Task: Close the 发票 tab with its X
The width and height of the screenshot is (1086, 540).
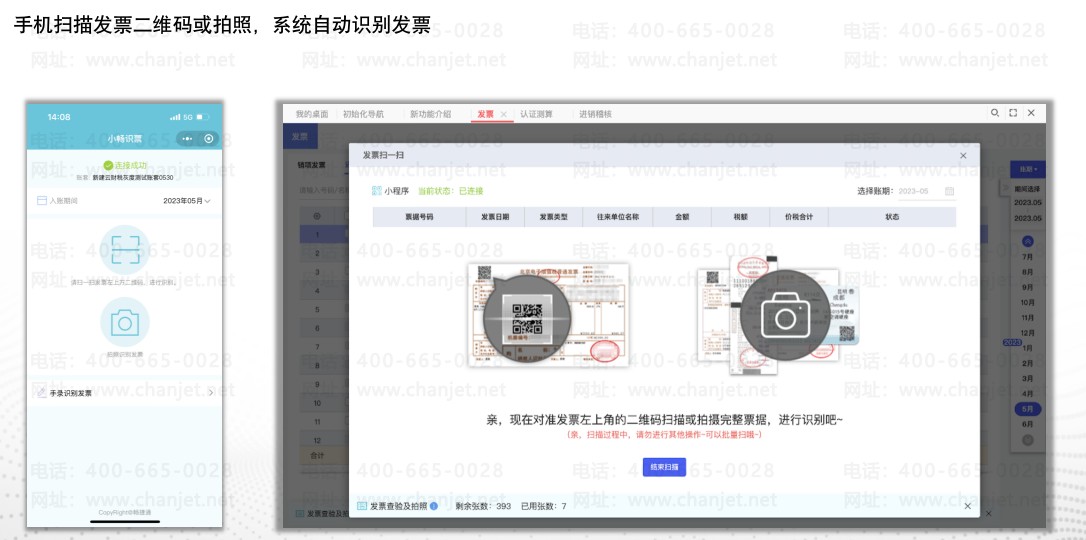Action: 504,114
